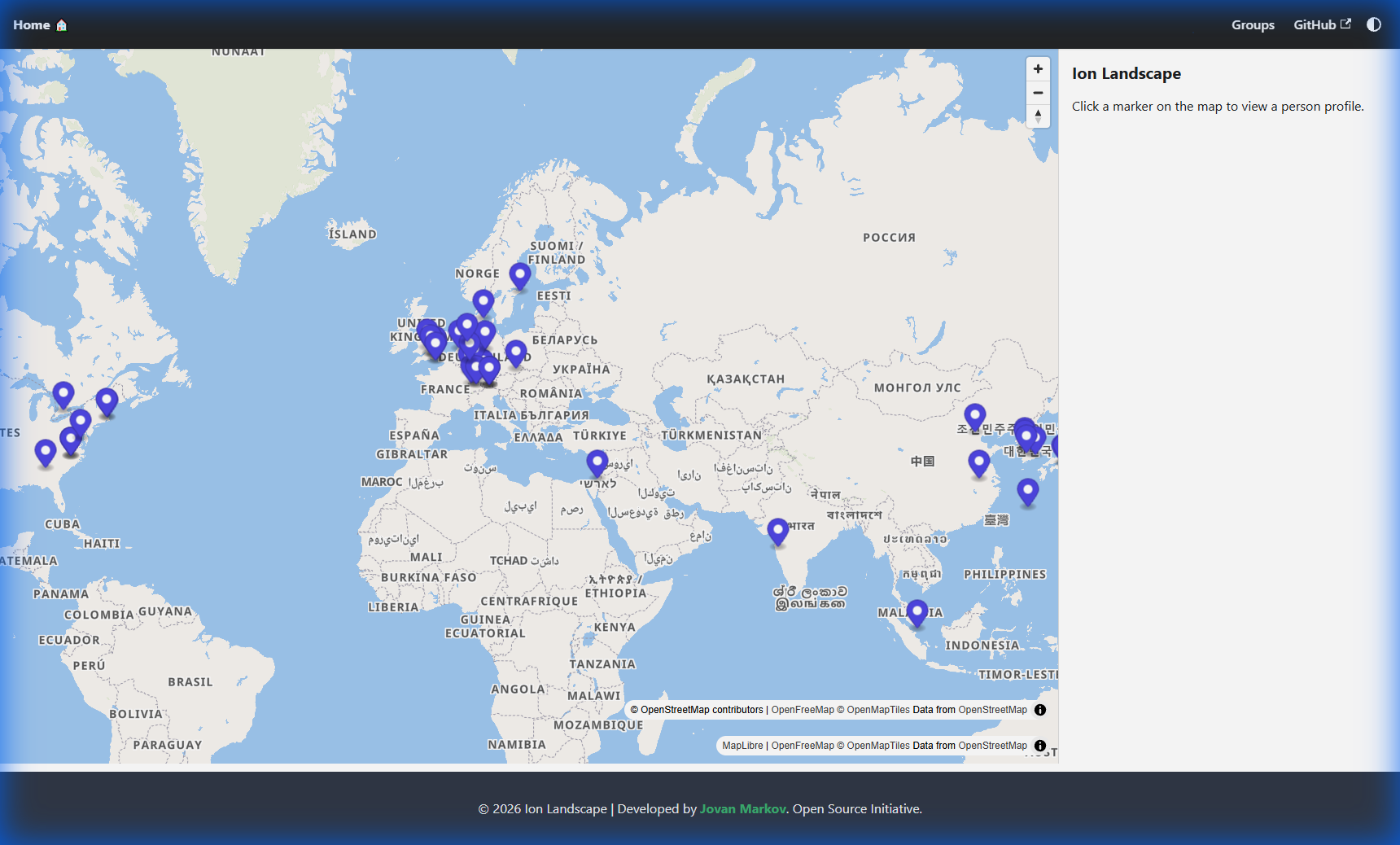
Task: Select the marker in Finland
Action: pos(520,275)
